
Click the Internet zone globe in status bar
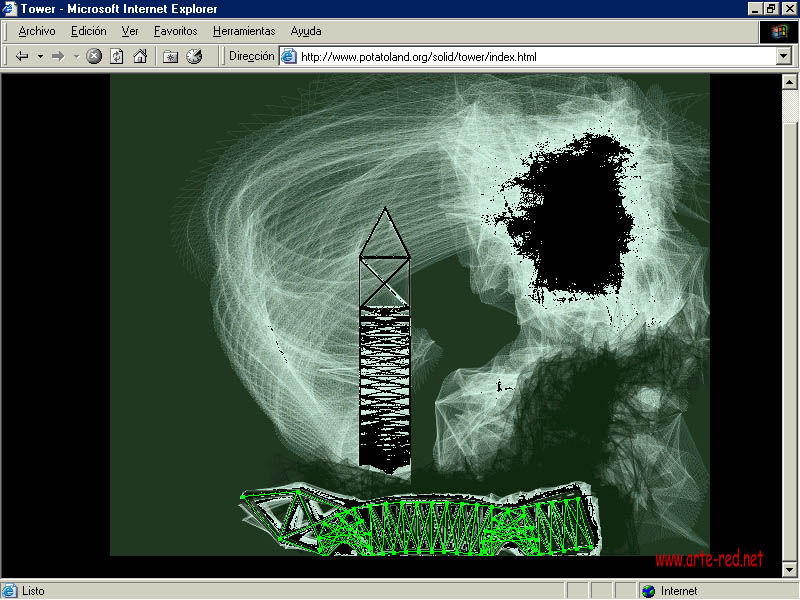648,591
